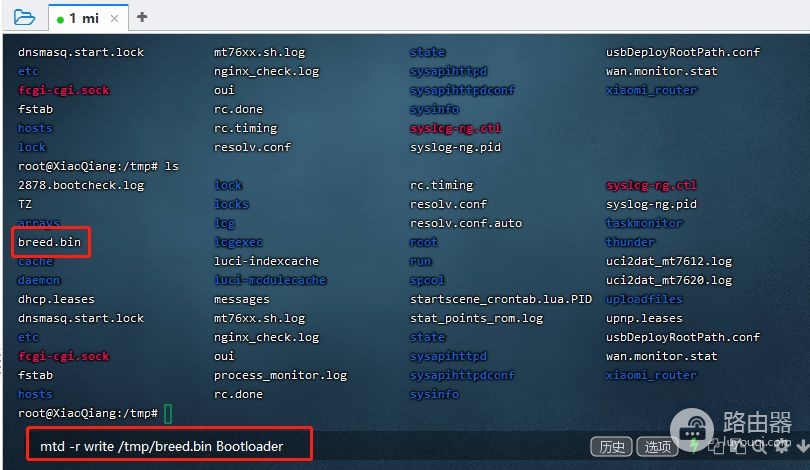Viewport: 810px width, 470px height.
Task: Switch to the "1 mi" session tab
Action: coord(88,18)
